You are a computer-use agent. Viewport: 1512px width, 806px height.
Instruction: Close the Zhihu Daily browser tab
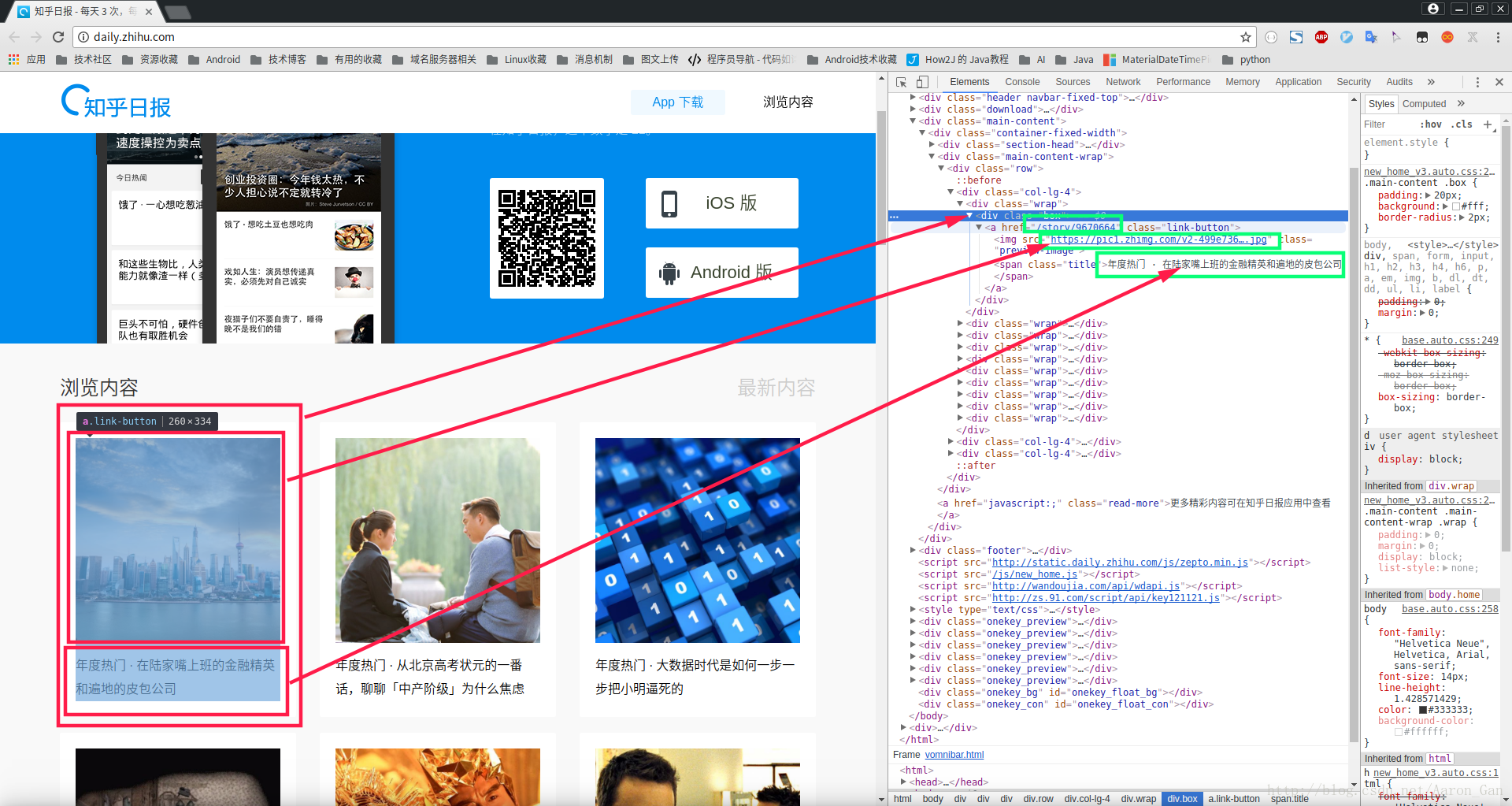point(149,12)
